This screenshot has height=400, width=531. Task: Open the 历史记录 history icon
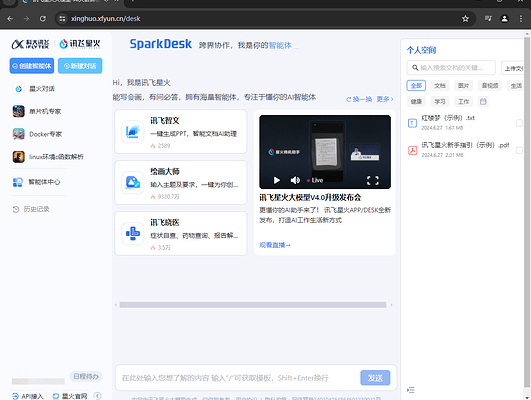16,209
